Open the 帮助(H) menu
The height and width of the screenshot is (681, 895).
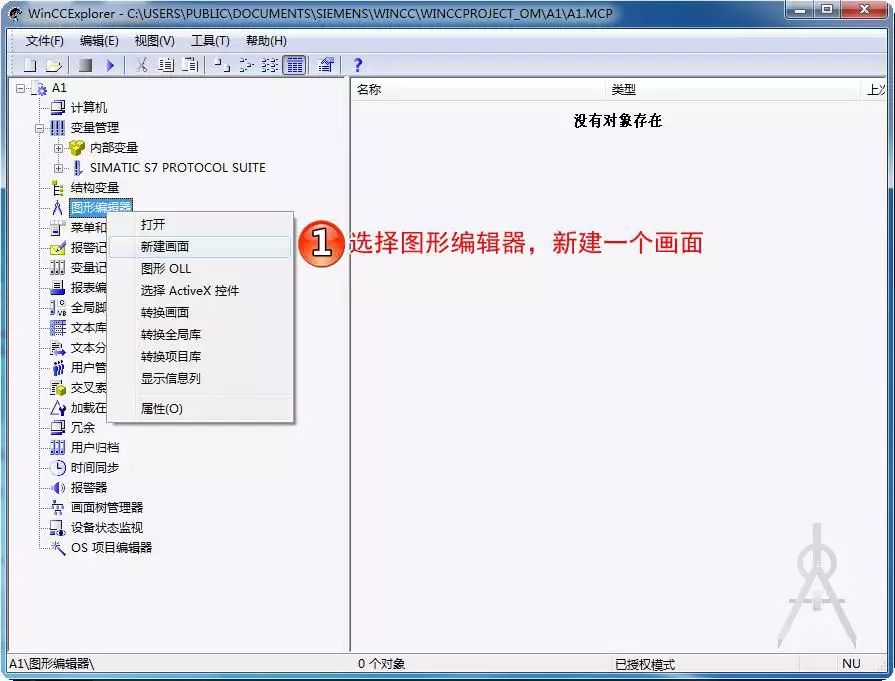click(266, 41)
